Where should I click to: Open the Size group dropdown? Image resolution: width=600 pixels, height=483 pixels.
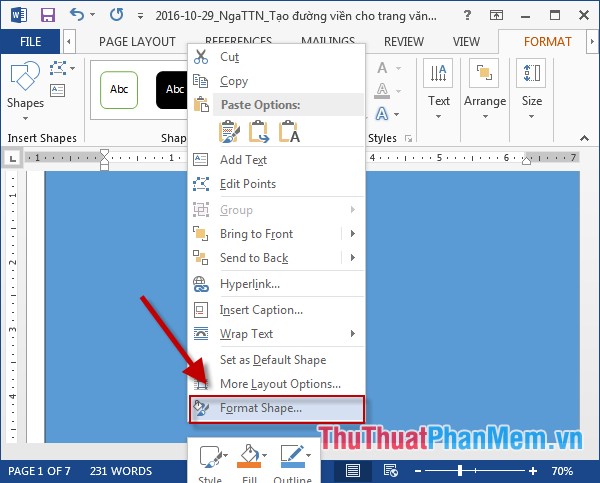(x=531, y=91)
